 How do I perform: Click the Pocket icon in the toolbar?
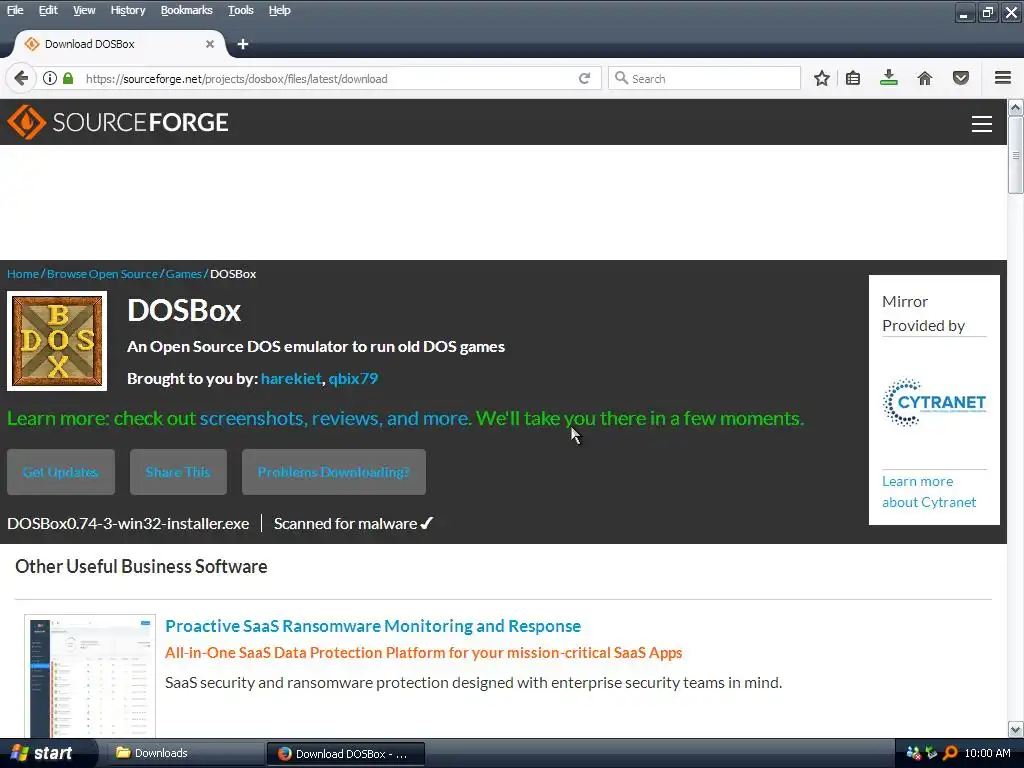coord(961,78)
